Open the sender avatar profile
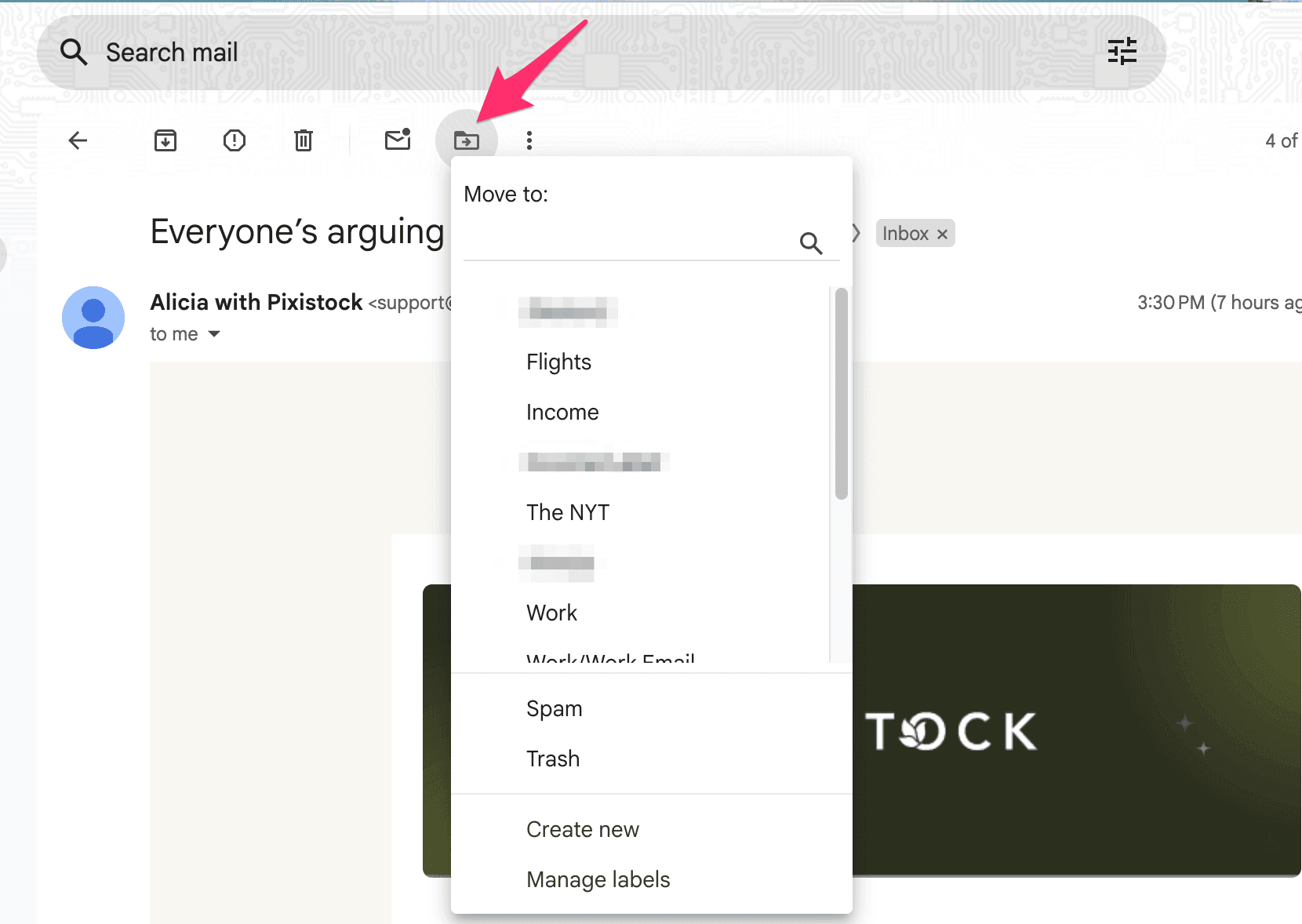Image resolution: width=1302 pixels, height=924 pixels. point(93,318)
